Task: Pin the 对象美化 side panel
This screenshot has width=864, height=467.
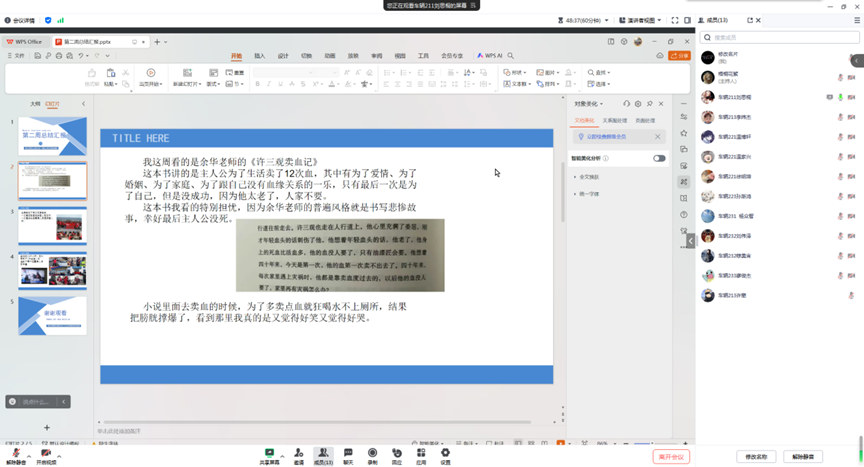Action: 649,104
